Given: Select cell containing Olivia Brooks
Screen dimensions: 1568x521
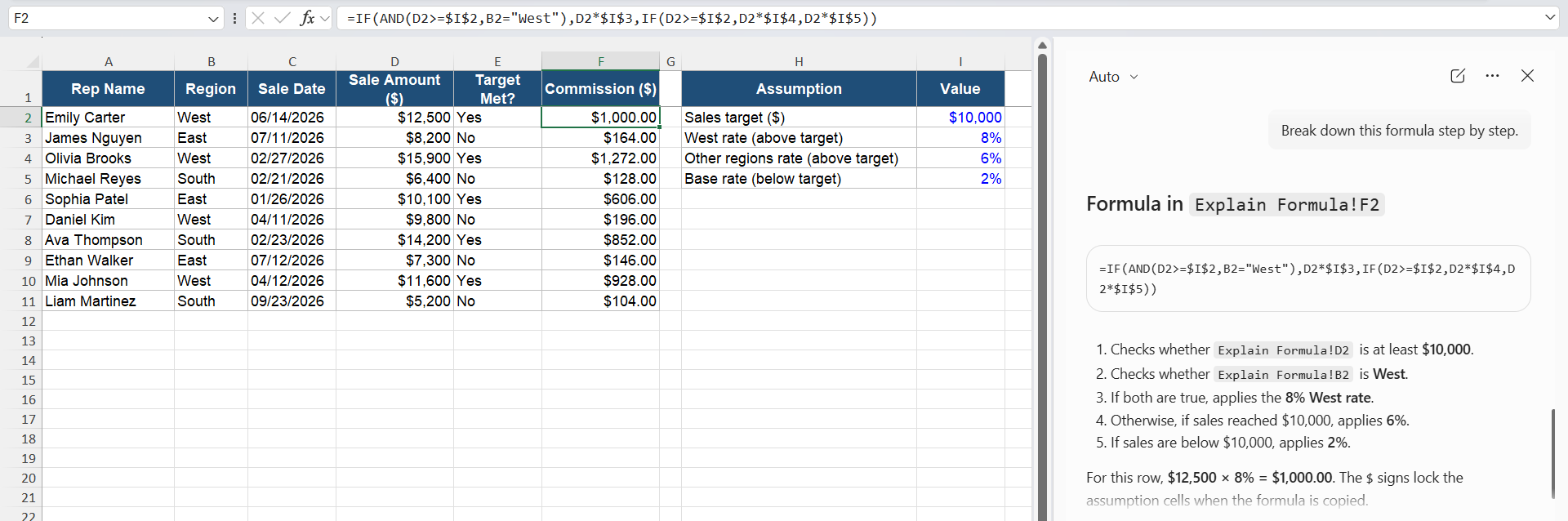Looking at the screenshot, I should [x=108, y=158].
